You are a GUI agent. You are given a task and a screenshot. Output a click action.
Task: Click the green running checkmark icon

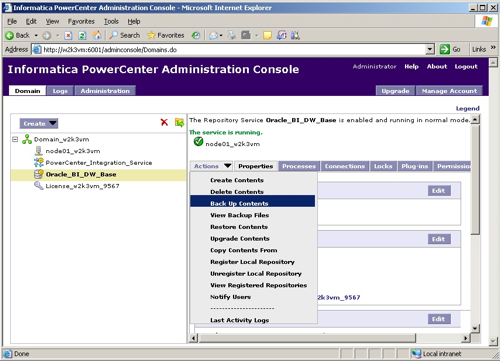[198, 142]
